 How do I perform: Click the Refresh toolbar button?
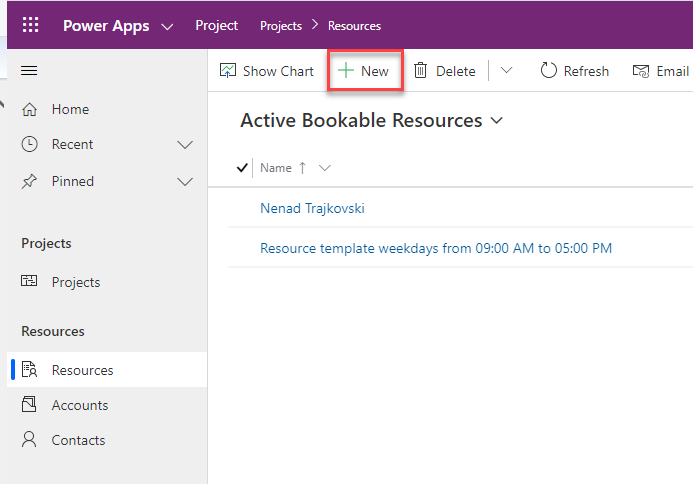pos(574,71)
